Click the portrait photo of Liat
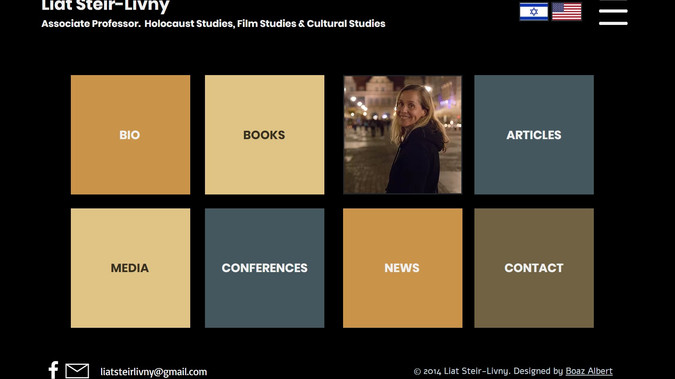The width and height of the screenshot is (675, 379). [x=403, y=135]
